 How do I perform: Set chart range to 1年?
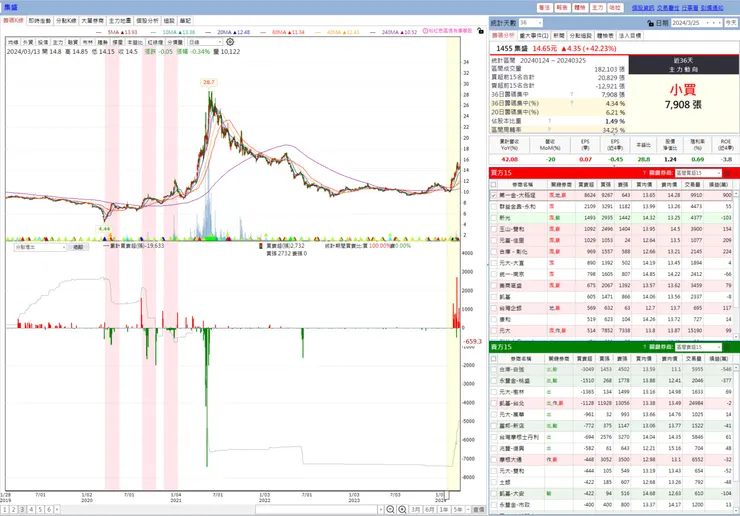click(x=444, y=509)
